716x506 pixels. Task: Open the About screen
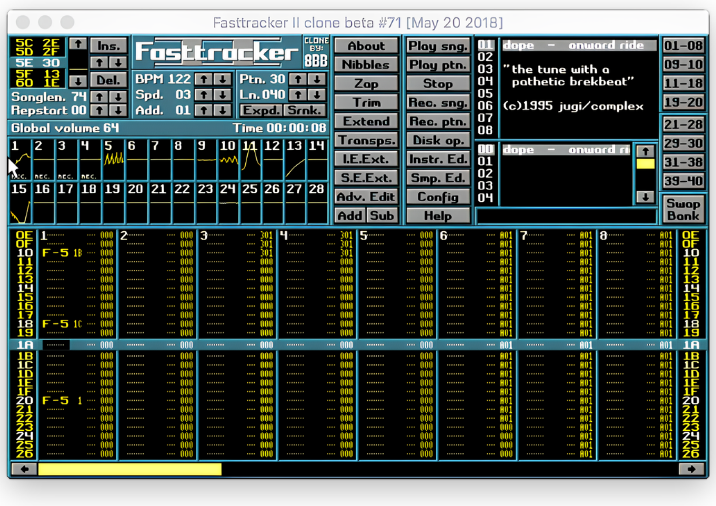coord(366,46)
